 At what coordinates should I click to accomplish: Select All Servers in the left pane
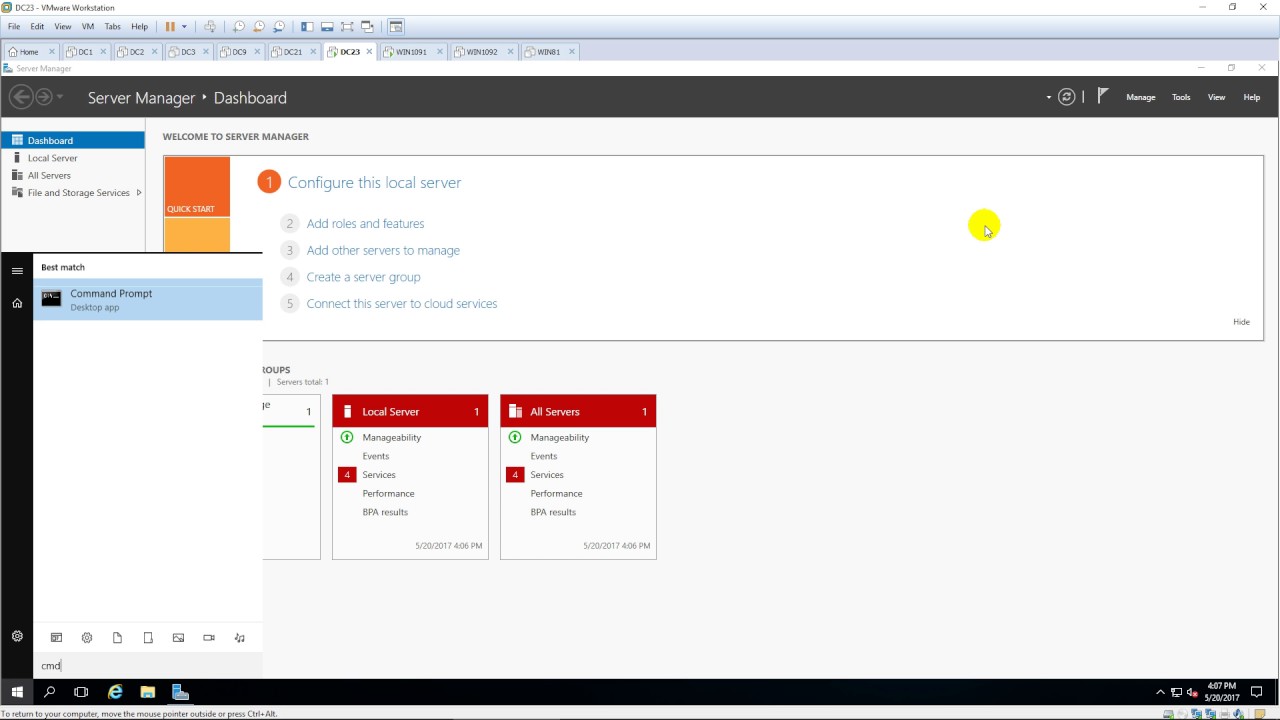(73, 175)
